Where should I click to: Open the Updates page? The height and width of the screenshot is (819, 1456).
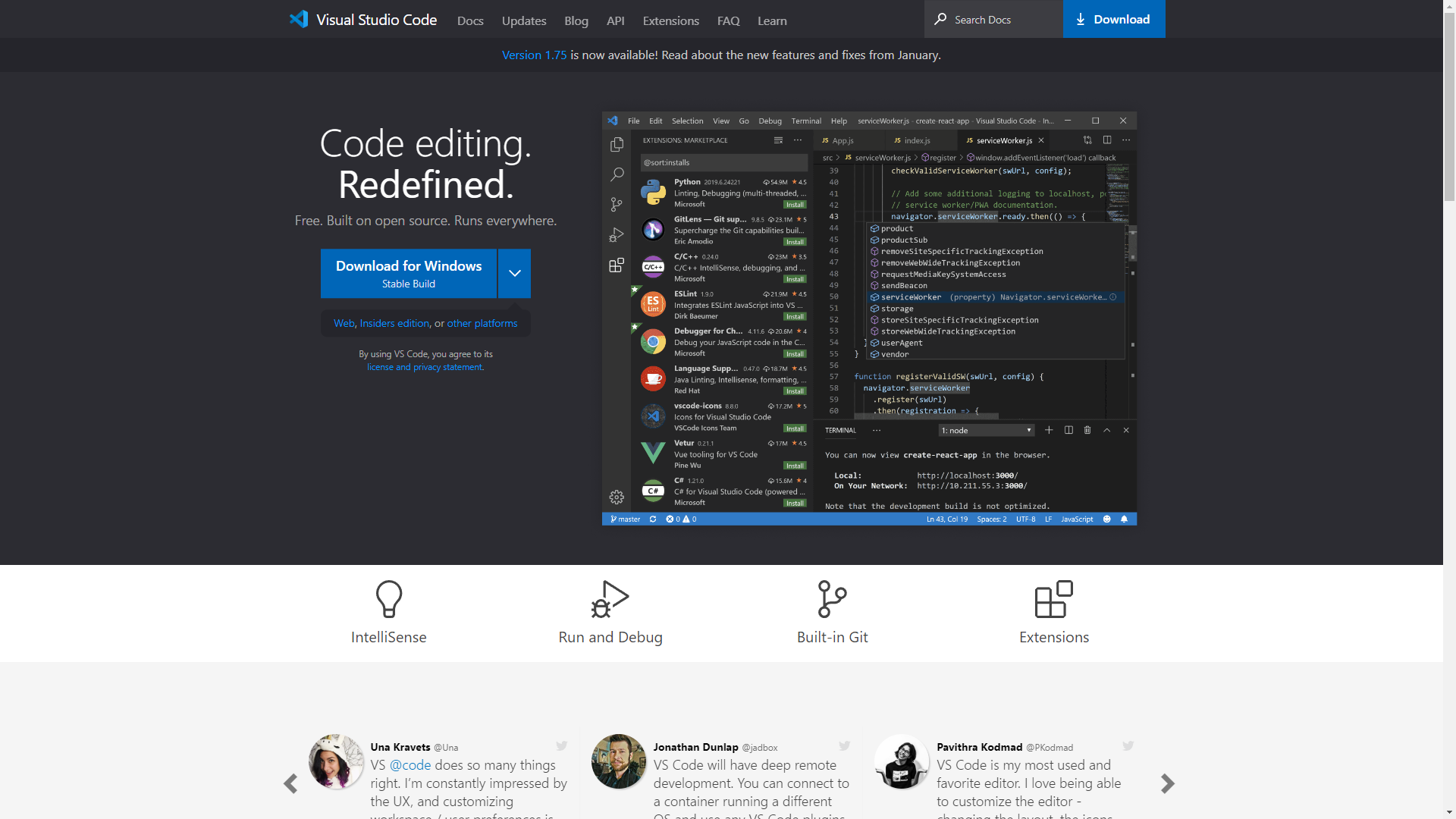tap(524, 20)
